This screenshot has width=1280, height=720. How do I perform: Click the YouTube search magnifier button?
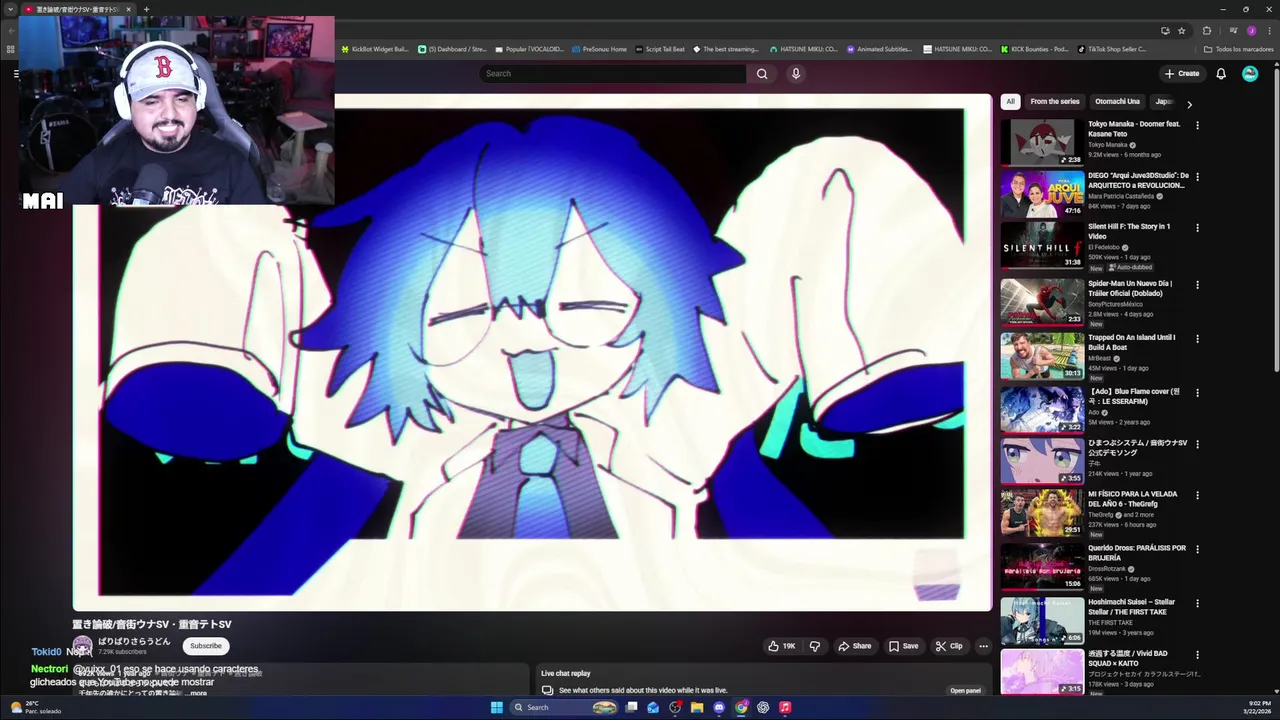coord(762,73)
